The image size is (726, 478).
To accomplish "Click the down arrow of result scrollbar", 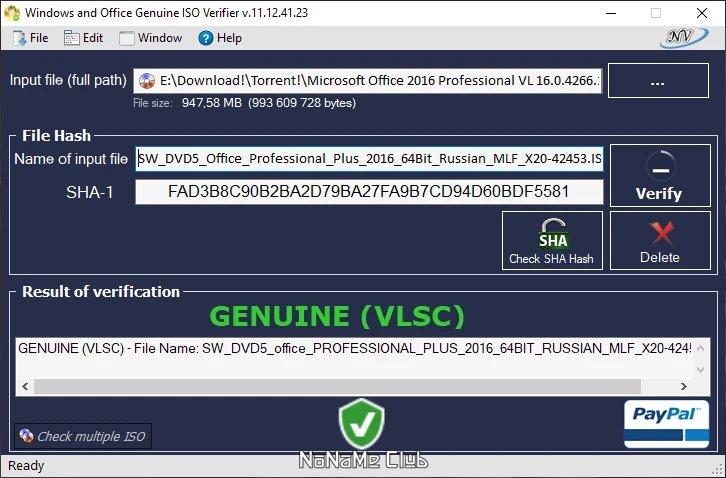I will click(700, 369).
